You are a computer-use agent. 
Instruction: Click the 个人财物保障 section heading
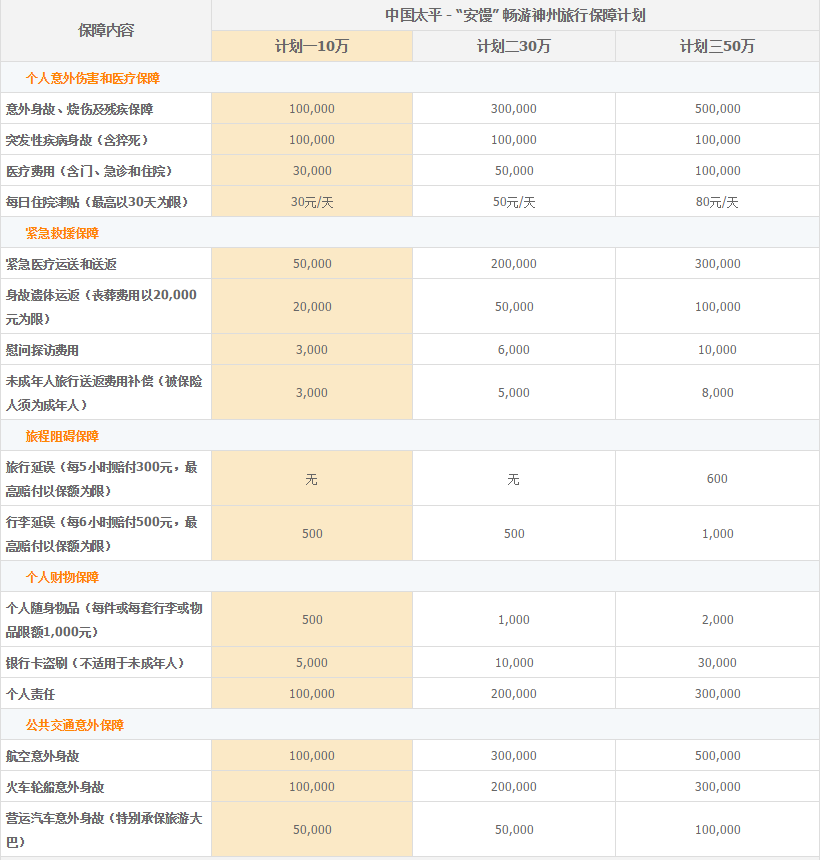click(x=62, y=577)
